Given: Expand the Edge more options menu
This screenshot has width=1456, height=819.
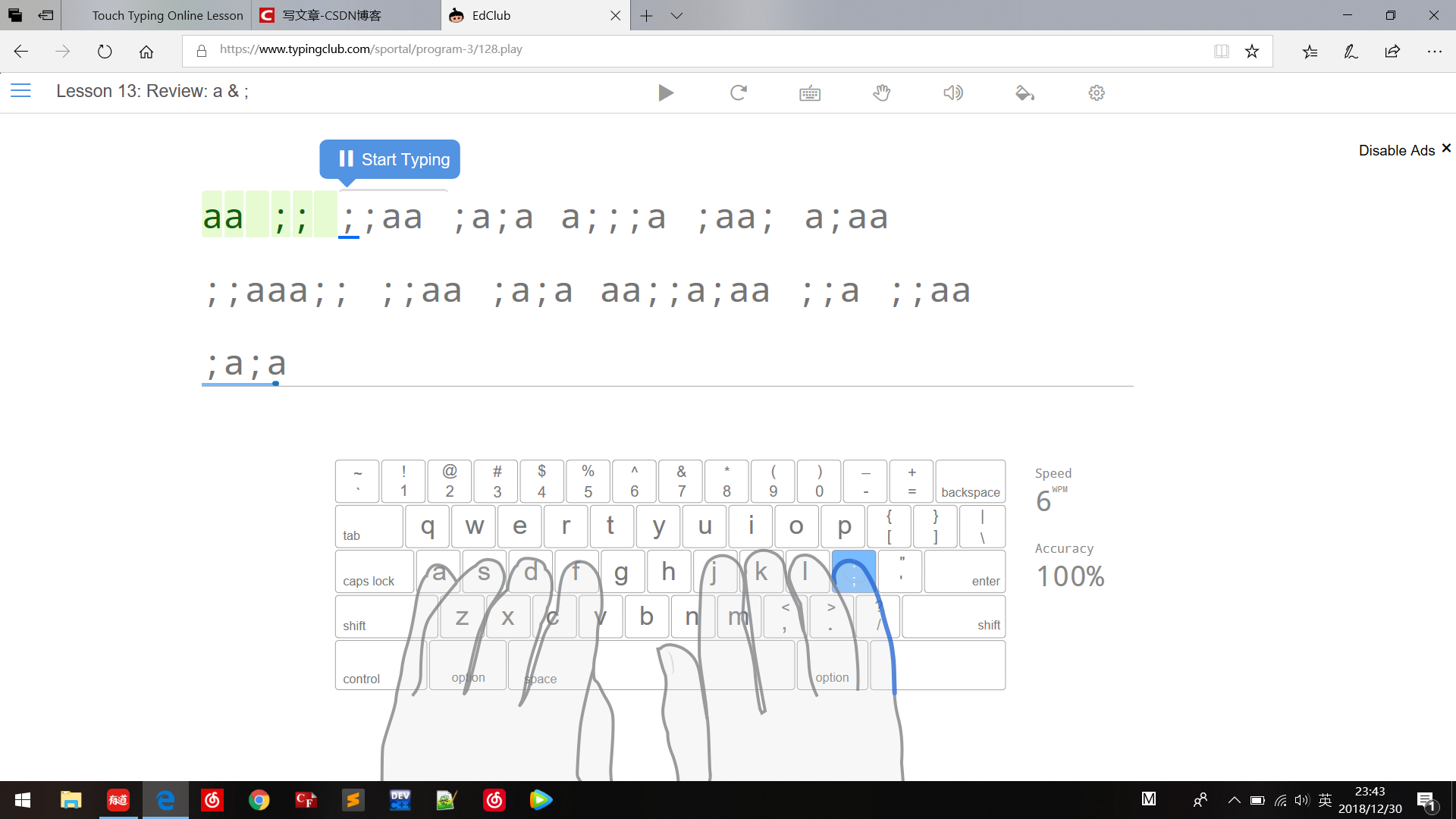Looking at the screenshot, I should pos(1436,51).
